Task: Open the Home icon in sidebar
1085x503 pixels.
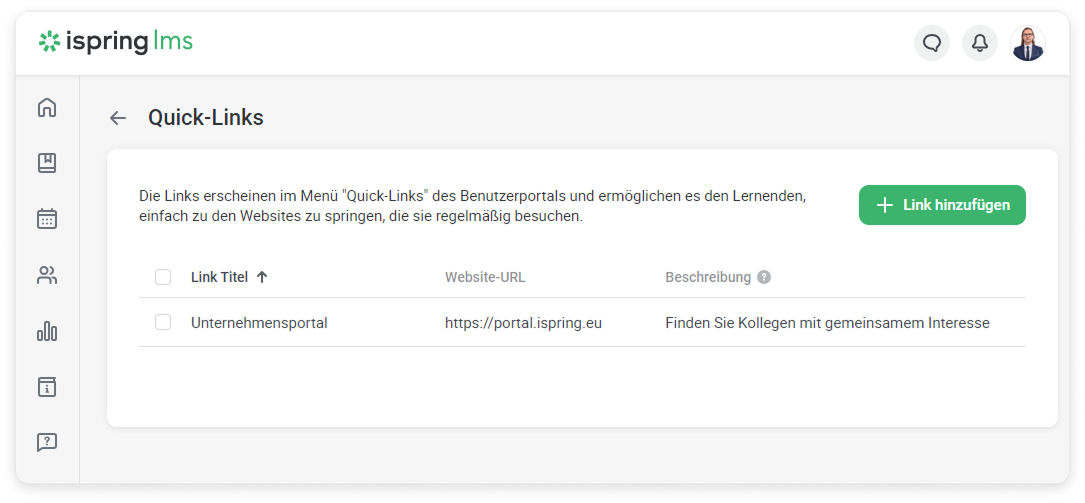Action: pos(47,107)
